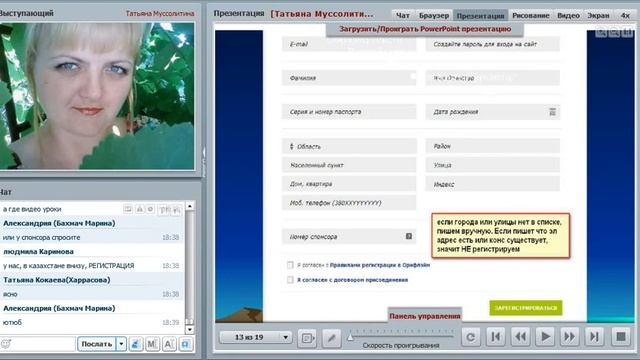Image resolution: width=640 pixels, height=360 pixels.
Task: Click the Номер спонсора input field
Action: (x=349, y=237)
